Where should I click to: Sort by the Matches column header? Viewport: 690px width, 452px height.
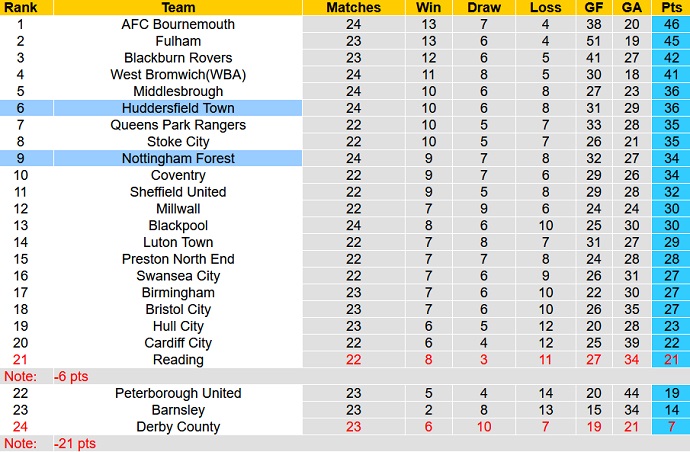click(353, 8)
